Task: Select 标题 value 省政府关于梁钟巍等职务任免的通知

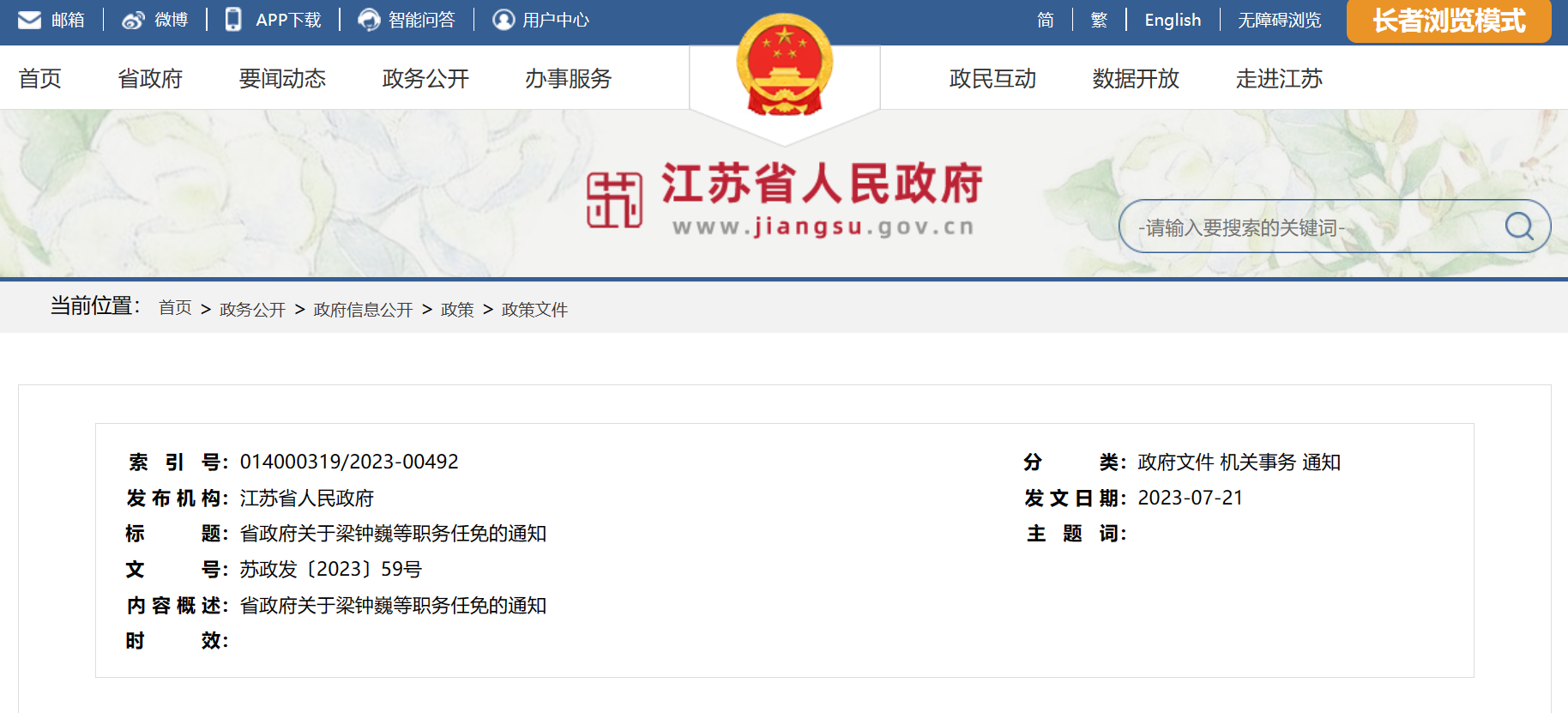Action: pyautogui.click(x=393, y=534)
